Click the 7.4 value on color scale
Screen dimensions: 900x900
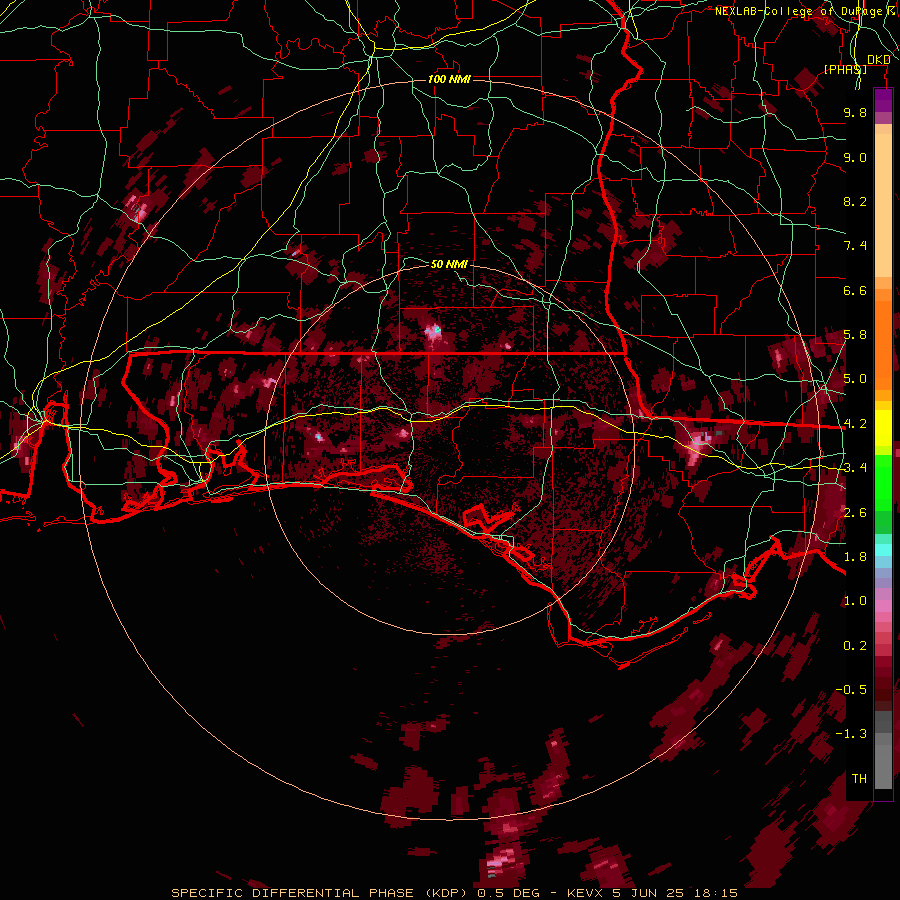[855, 246]
